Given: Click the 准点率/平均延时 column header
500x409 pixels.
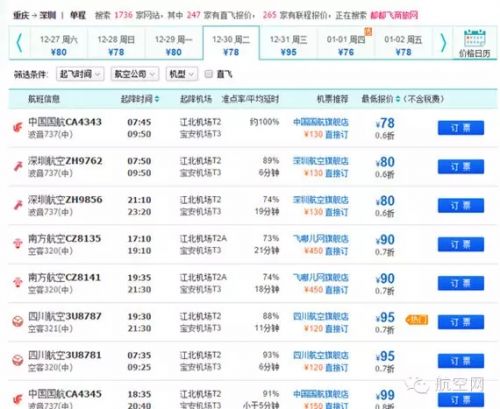Looking at the screenshot, I should 250,99.
